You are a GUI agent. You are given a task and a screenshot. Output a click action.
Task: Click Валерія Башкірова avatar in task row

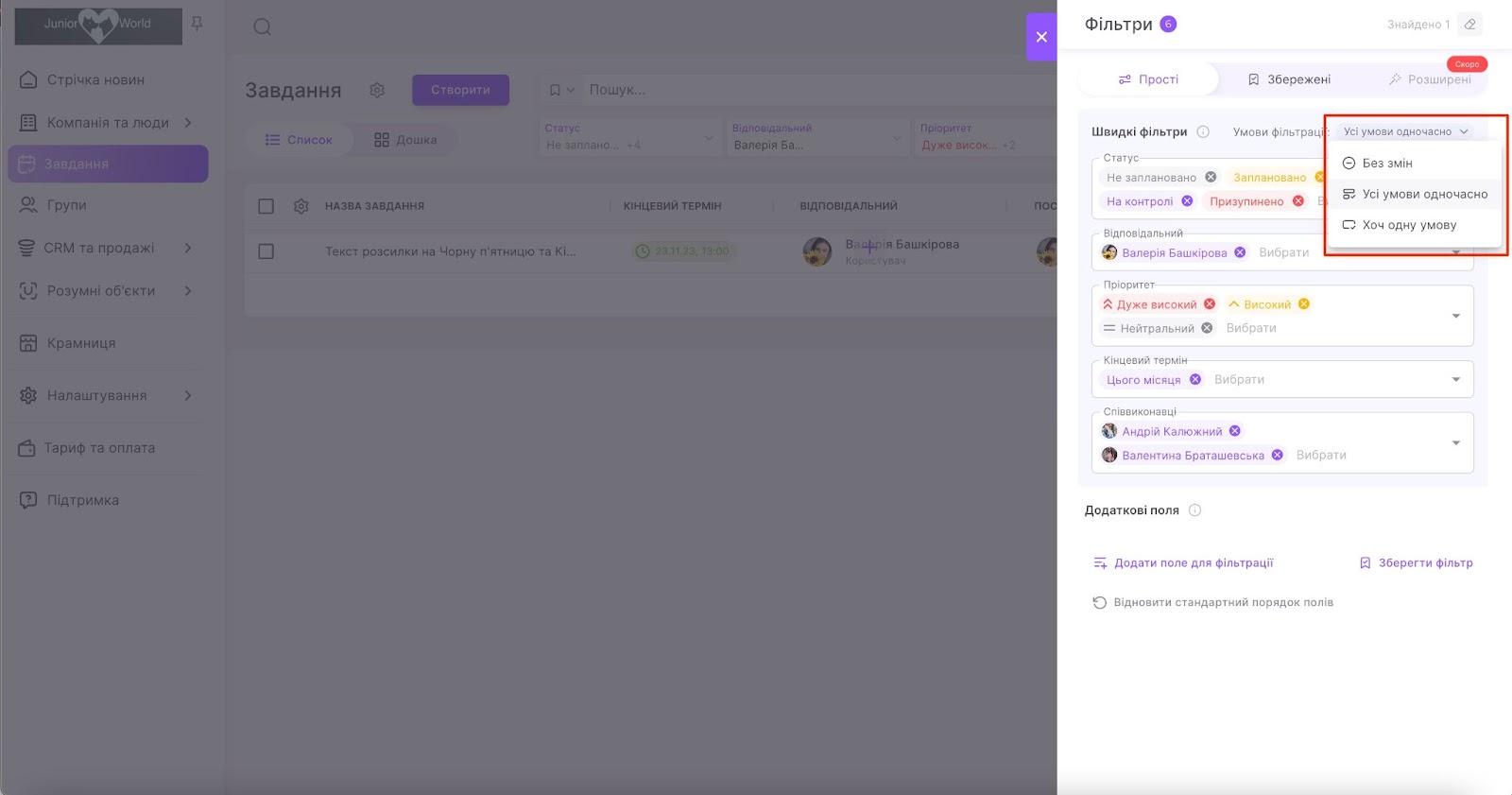tap(817, 251)
